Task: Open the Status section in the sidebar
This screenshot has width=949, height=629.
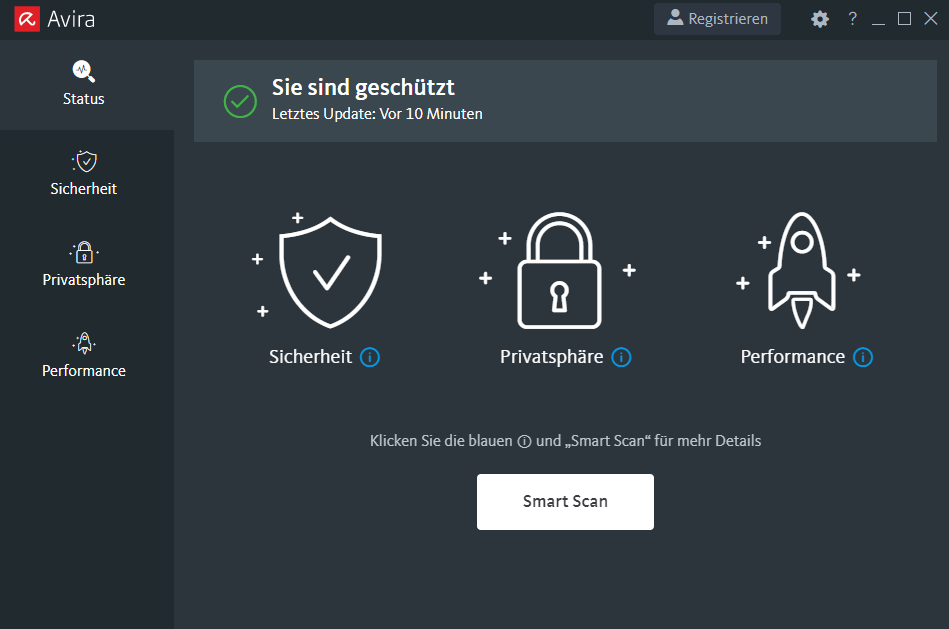Action: pos(83,84)
